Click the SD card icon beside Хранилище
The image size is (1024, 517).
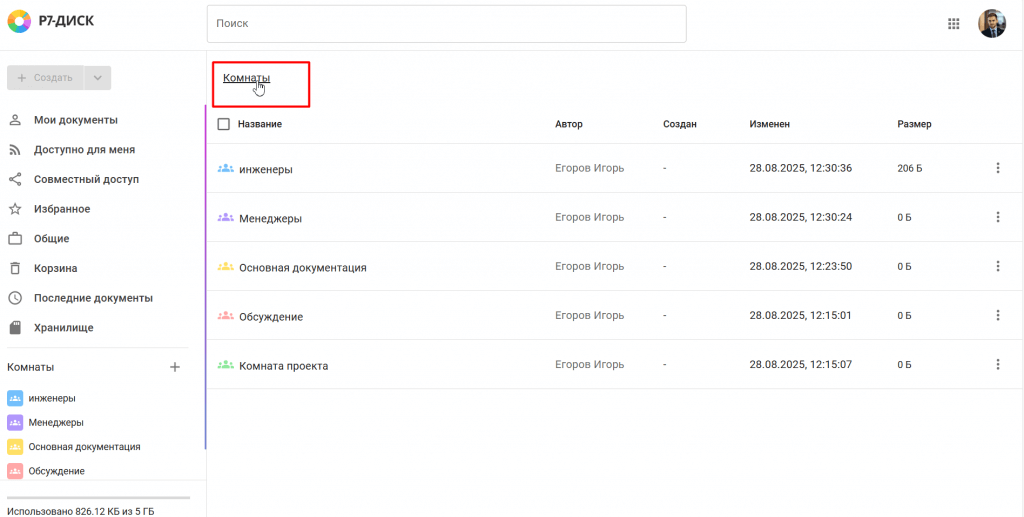click(x=15, y=328)
